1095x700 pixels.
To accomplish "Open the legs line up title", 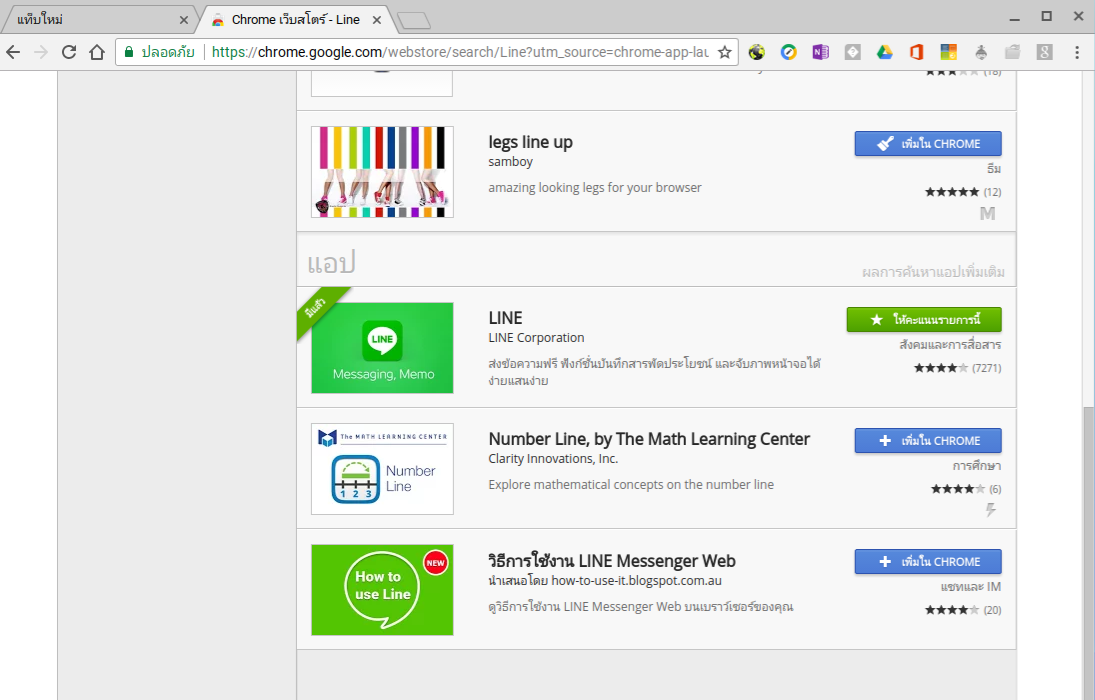I will 530,143.
